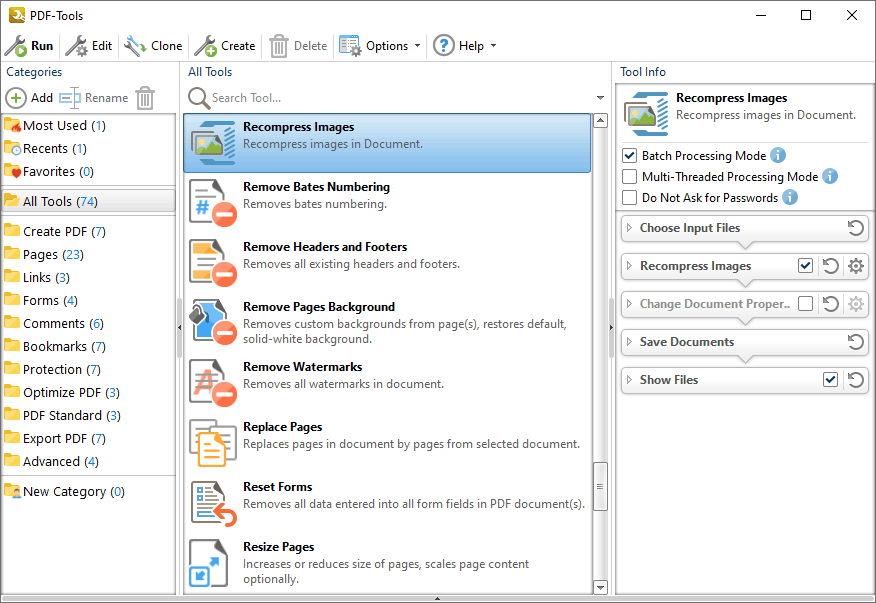Select the Remove Watermarks tool icon
The height and width of the screenshot is (603, 876).
(x=212, y=382)
